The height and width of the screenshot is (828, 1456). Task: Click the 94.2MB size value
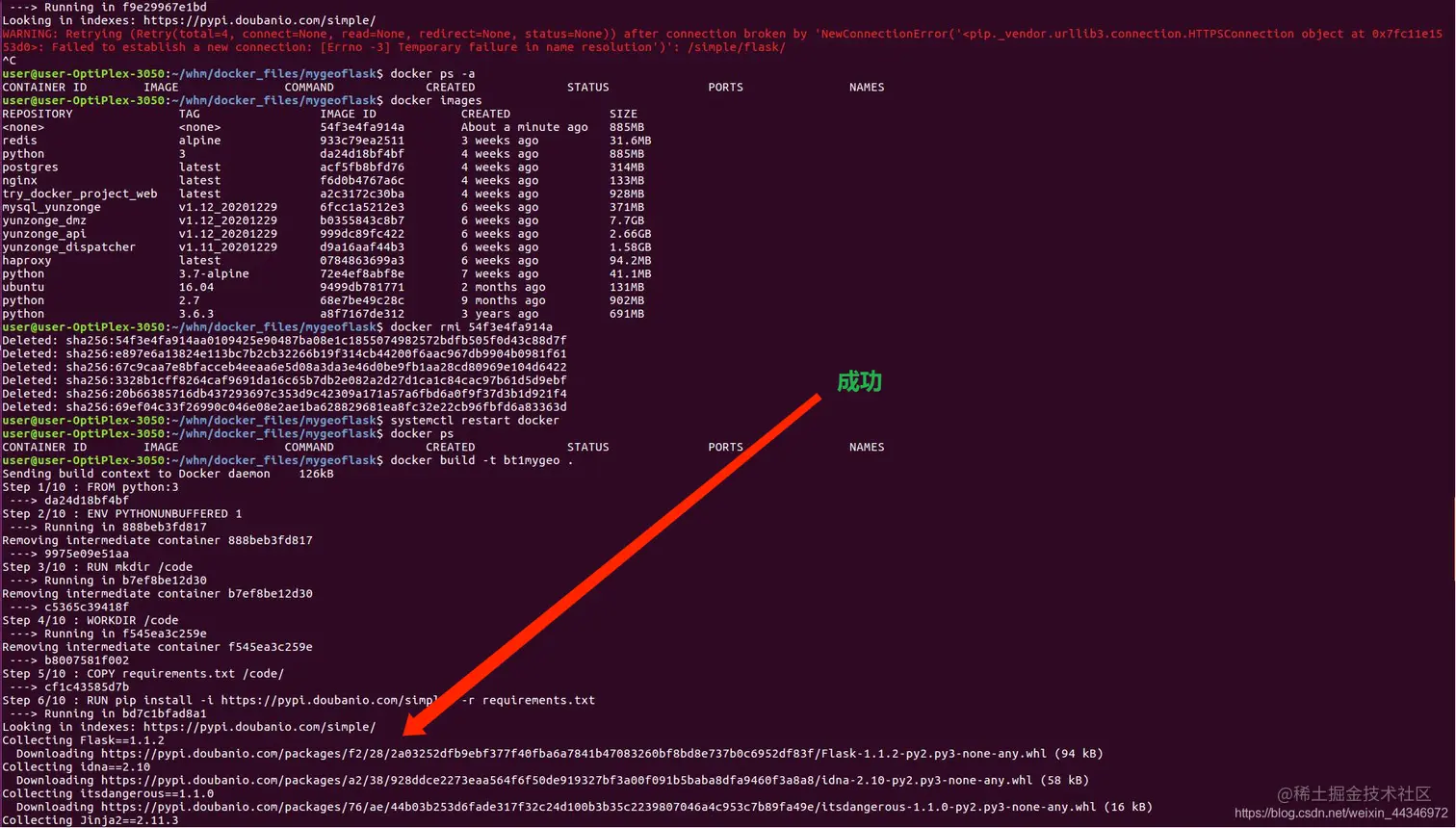point(630,262)
